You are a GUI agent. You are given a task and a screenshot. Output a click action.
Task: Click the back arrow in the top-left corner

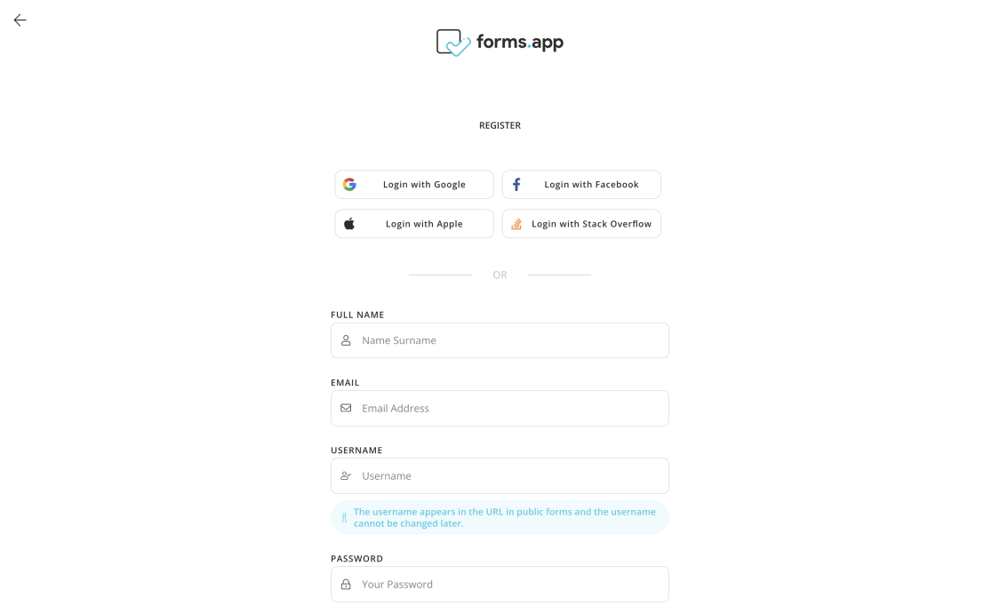point(19,20)
